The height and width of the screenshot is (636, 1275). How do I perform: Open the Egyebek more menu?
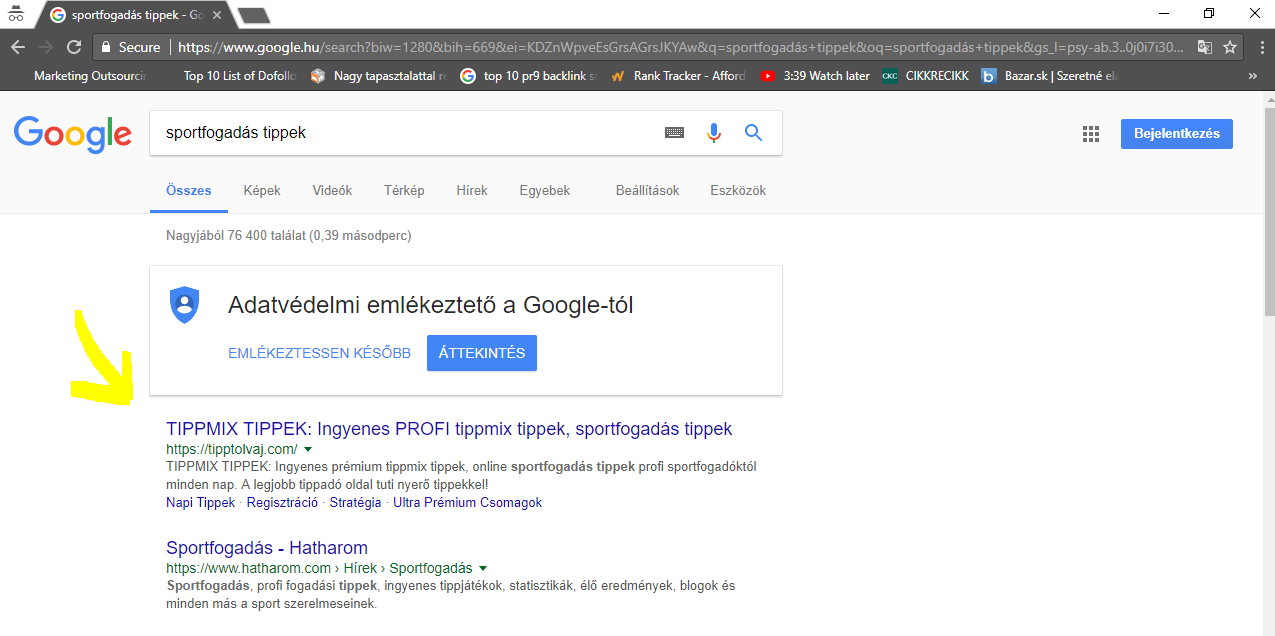545,191
